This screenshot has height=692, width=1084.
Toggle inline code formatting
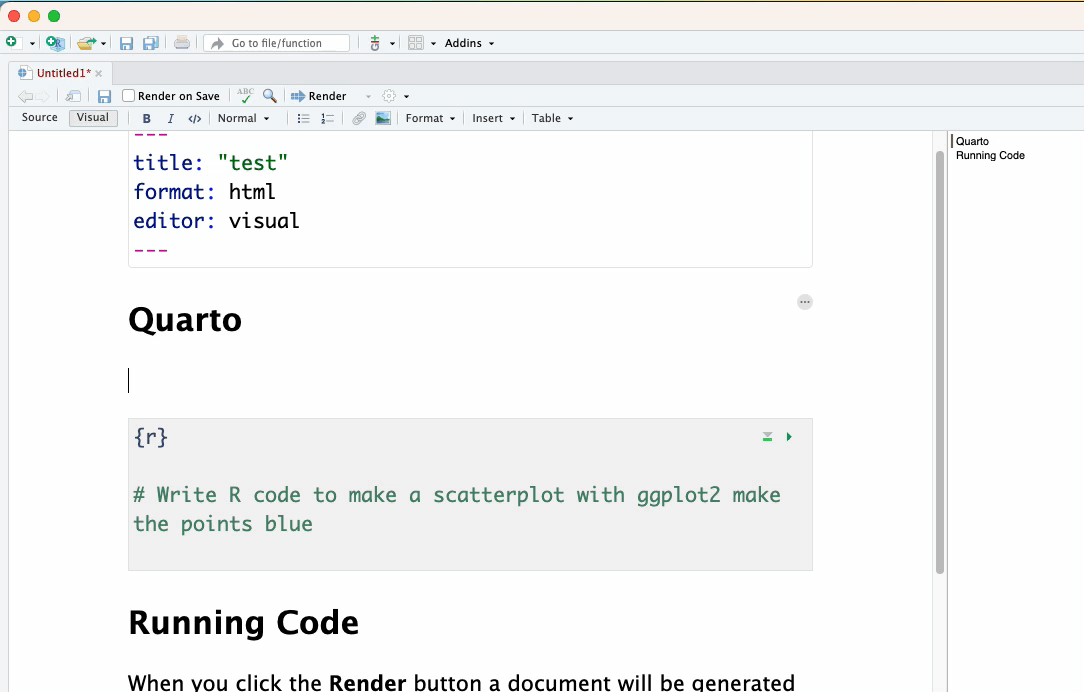pos(195,118)
